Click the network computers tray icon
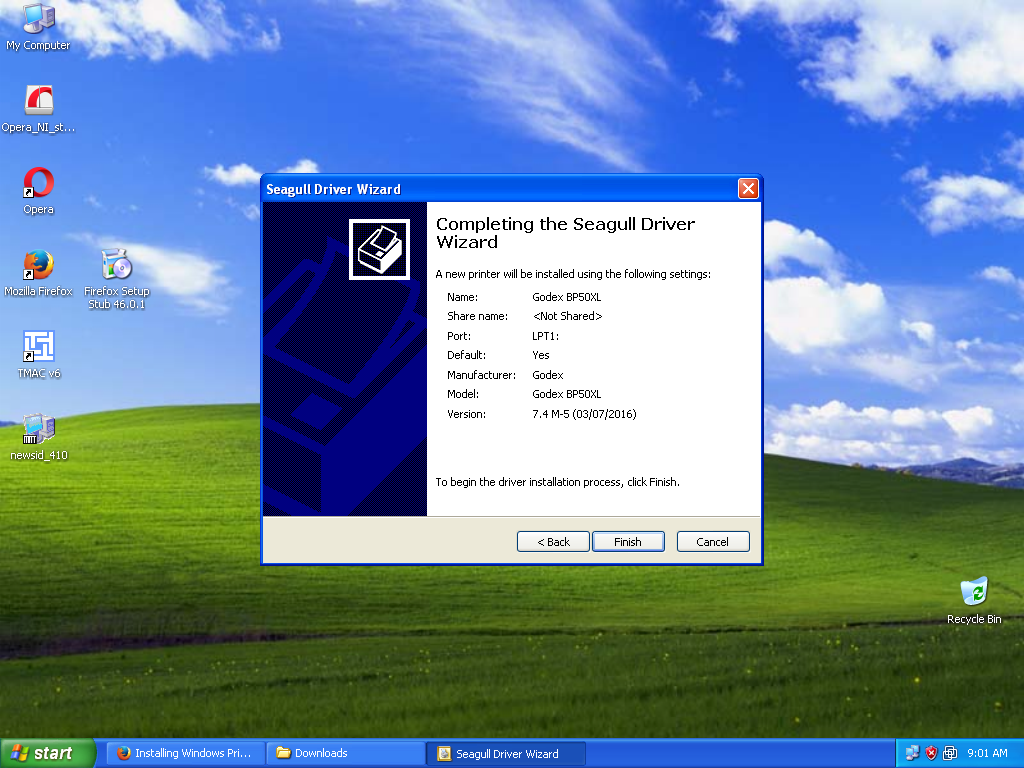The image size is (1024, 768). (x=912, y=753)
